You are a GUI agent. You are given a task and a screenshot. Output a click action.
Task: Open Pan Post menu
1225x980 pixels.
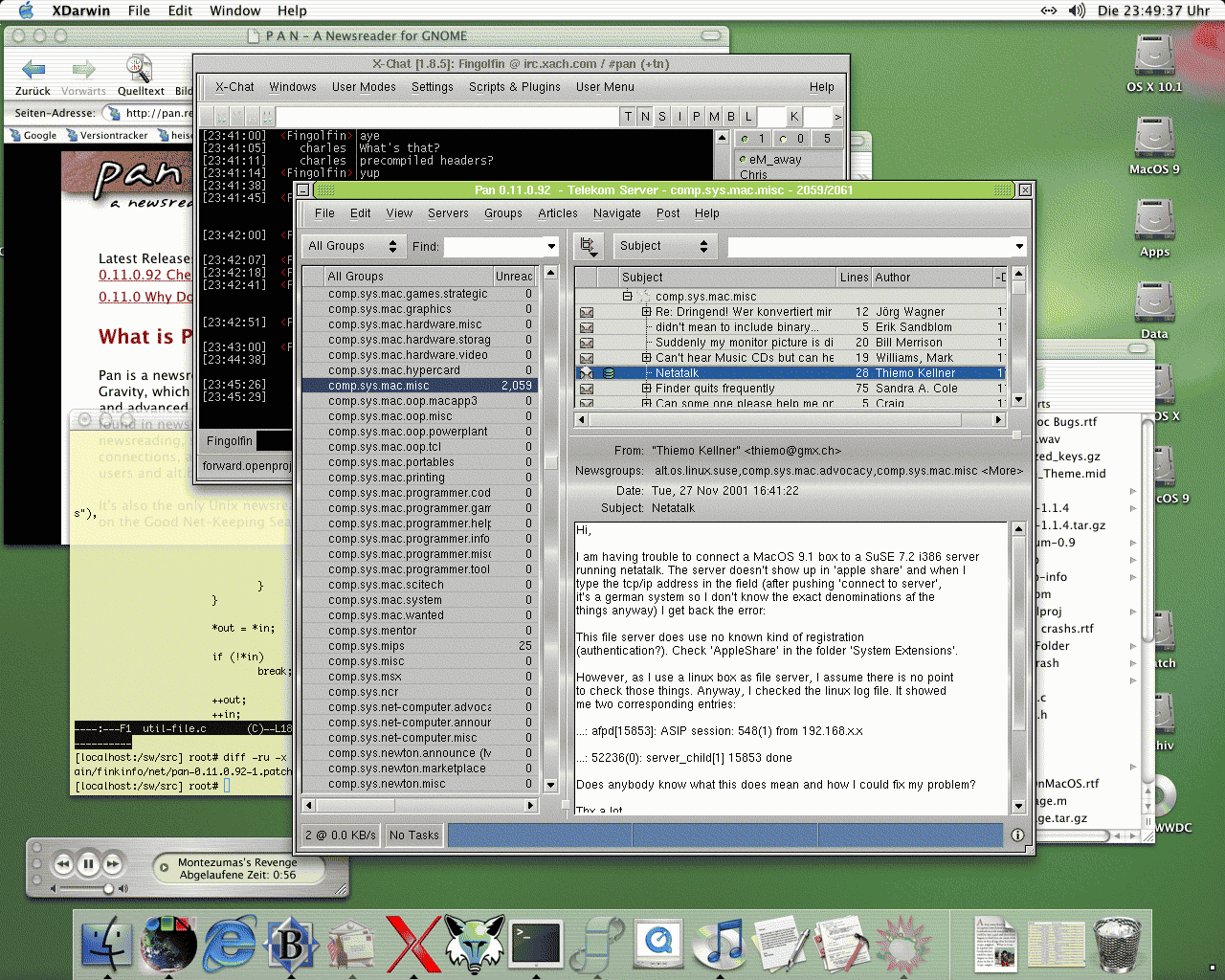click(x=668, y=213)
